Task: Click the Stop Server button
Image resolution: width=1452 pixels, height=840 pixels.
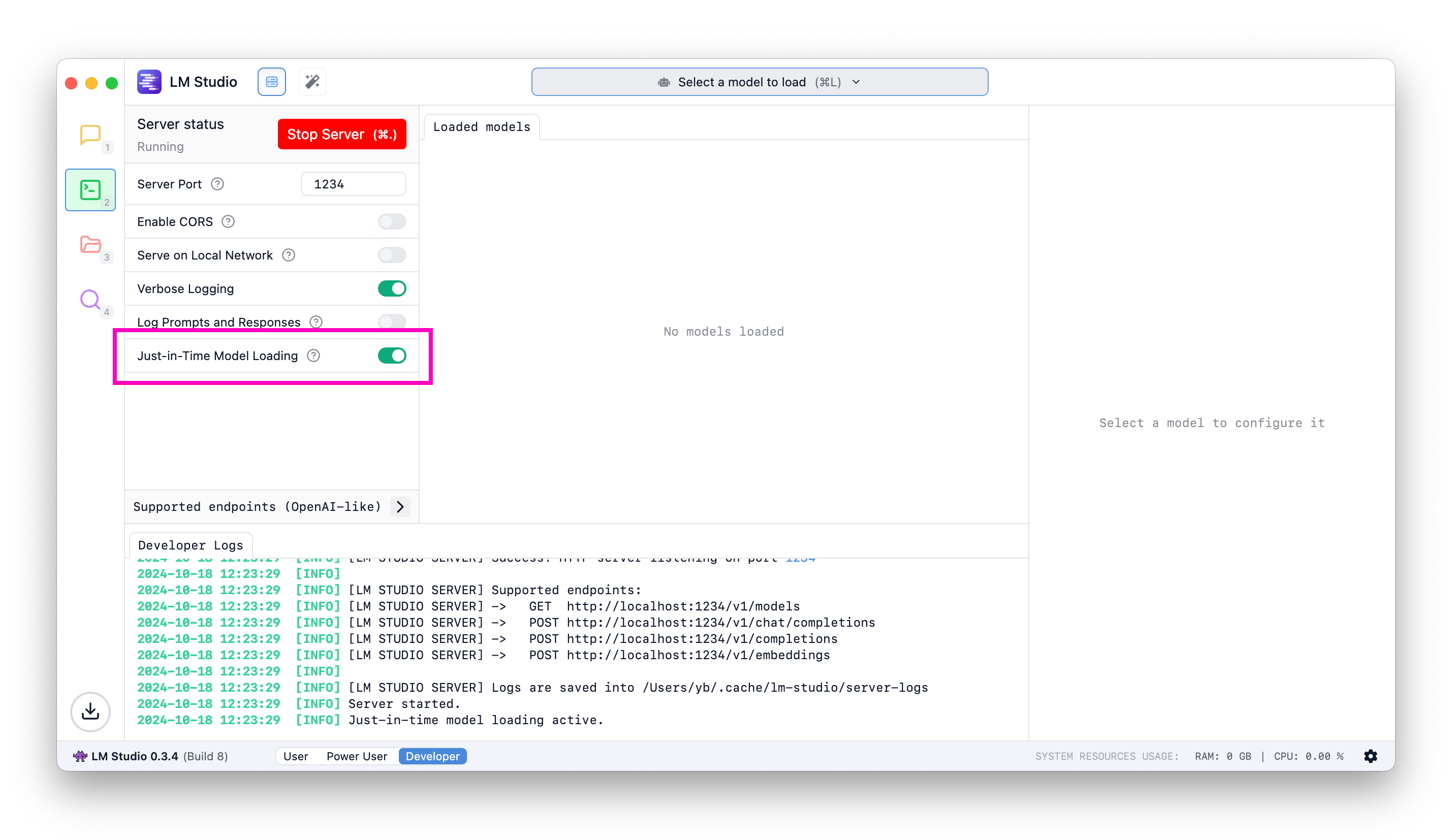Action: point(342,134)
